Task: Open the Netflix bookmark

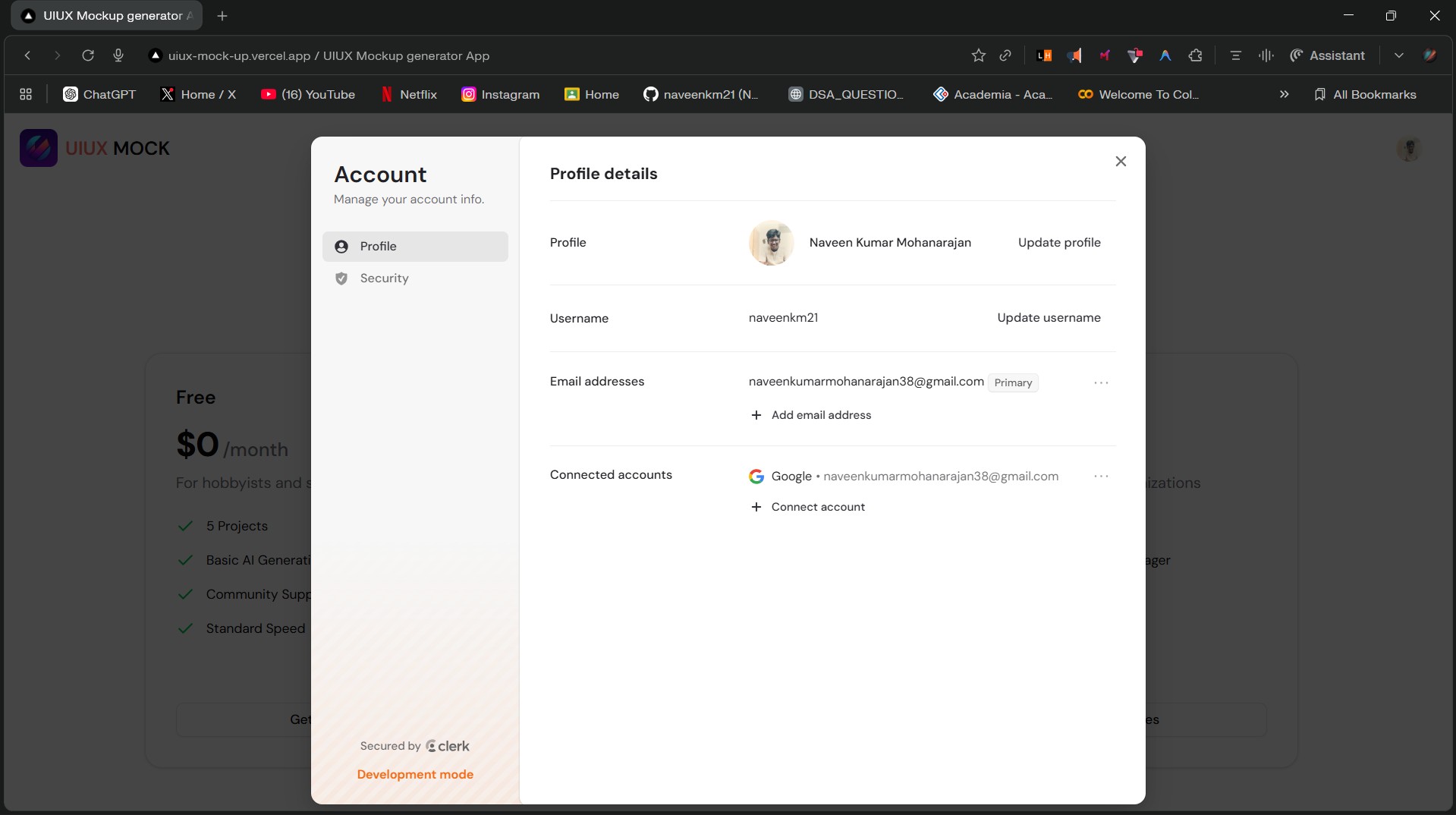Action: 409,94
